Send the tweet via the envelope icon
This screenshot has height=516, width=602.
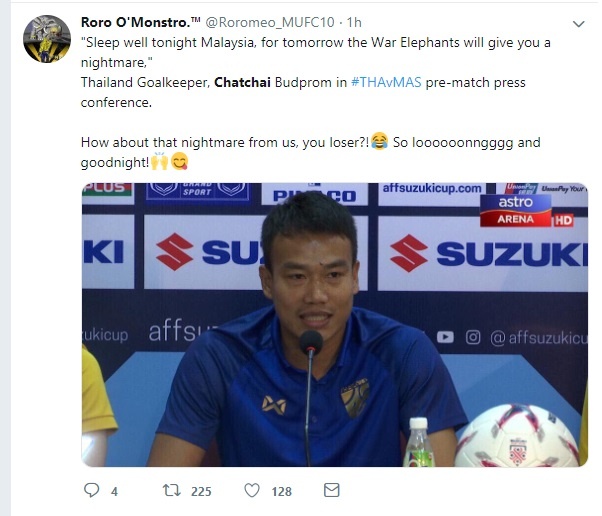(x=332, y=490)
